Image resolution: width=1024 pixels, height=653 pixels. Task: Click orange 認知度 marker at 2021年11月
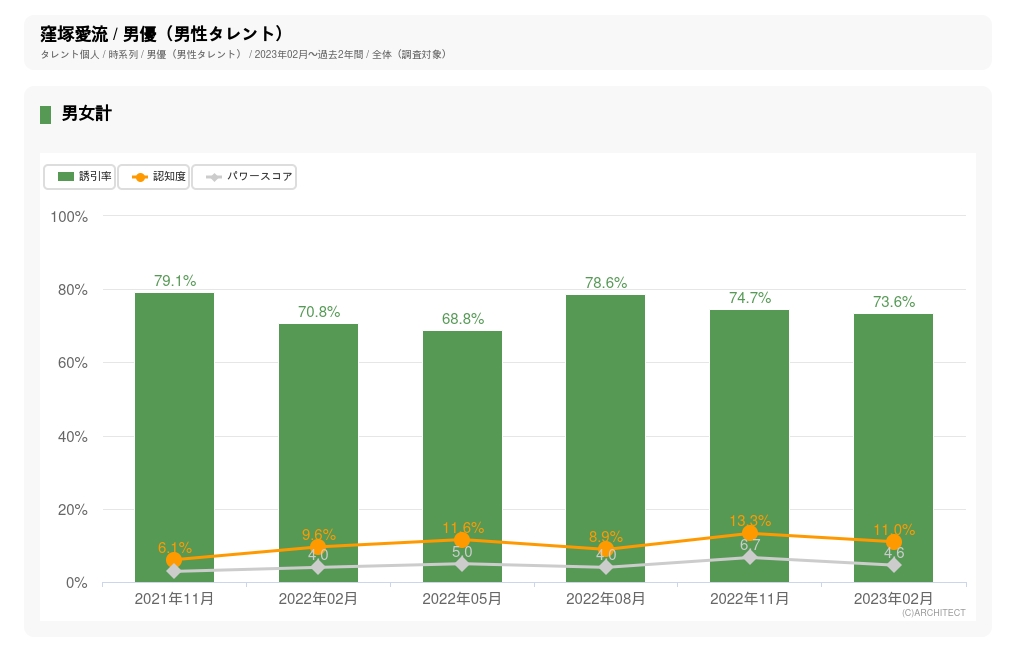coord(174,560)
